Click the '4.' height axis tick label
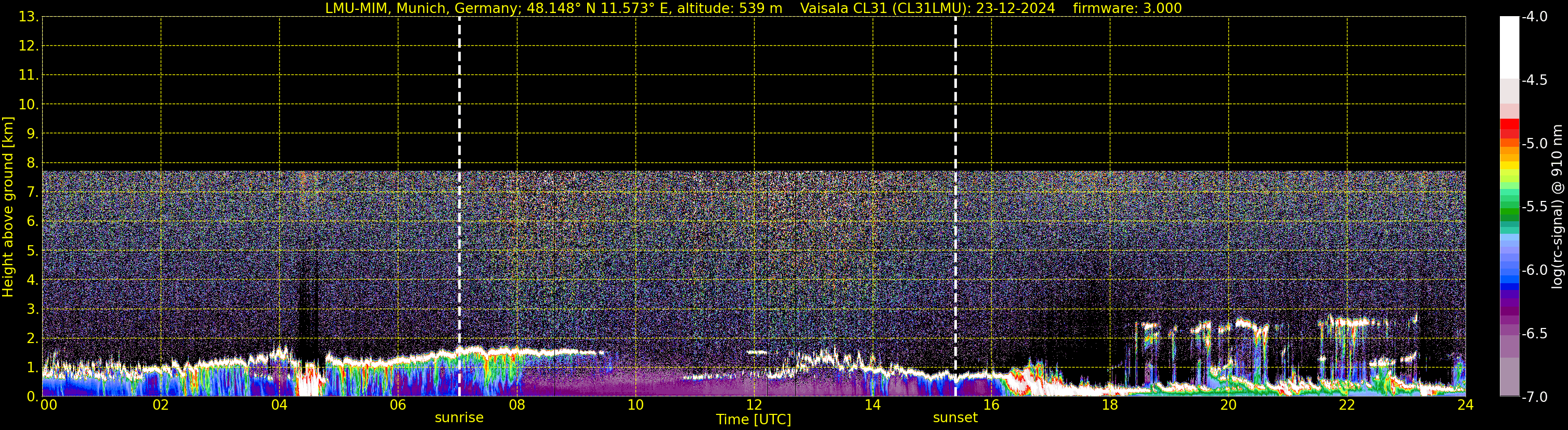This screenshot has width=1568, height=430. [32, 280]
